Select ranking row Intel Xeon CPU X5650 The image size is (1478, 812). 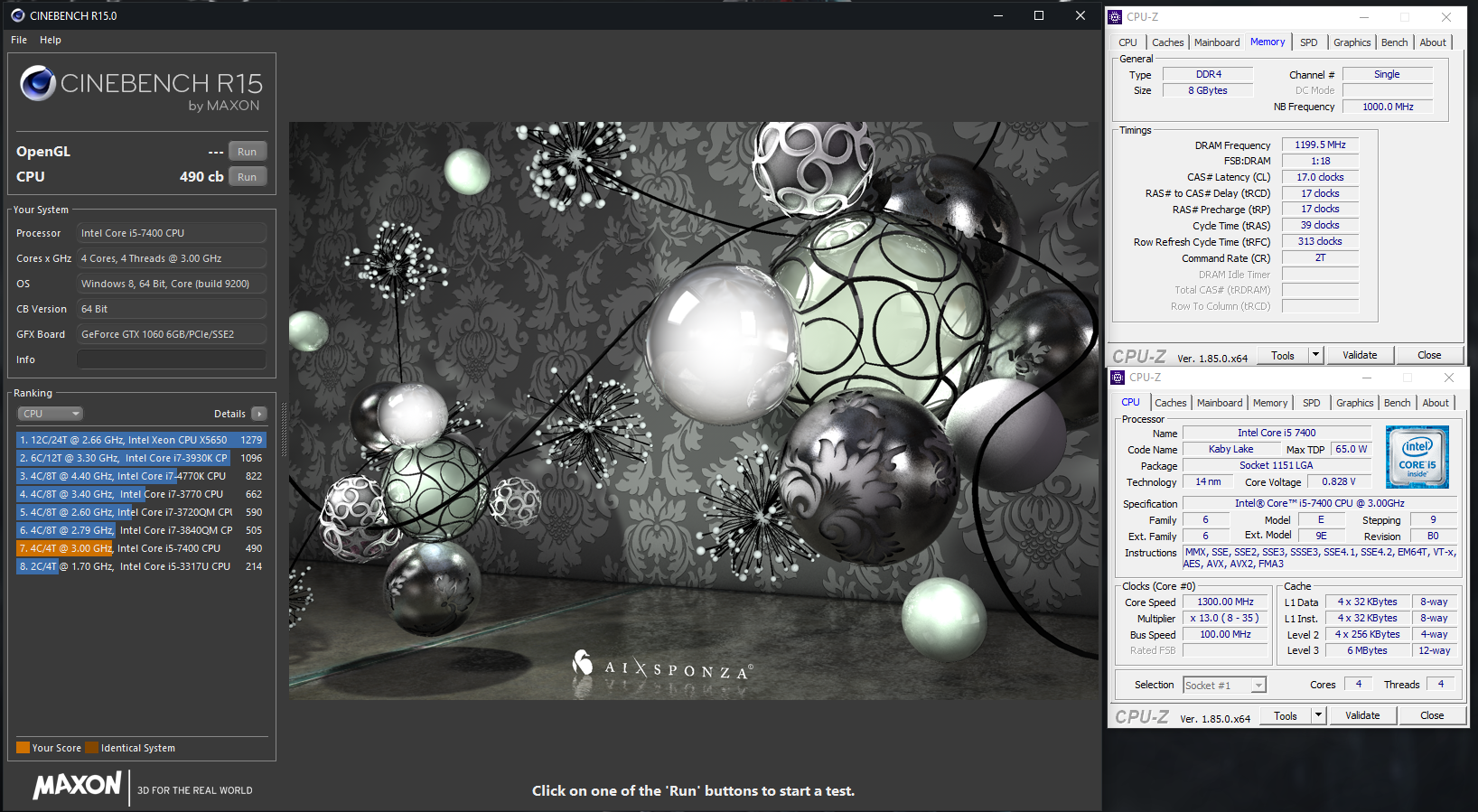(x=141, y=440)
